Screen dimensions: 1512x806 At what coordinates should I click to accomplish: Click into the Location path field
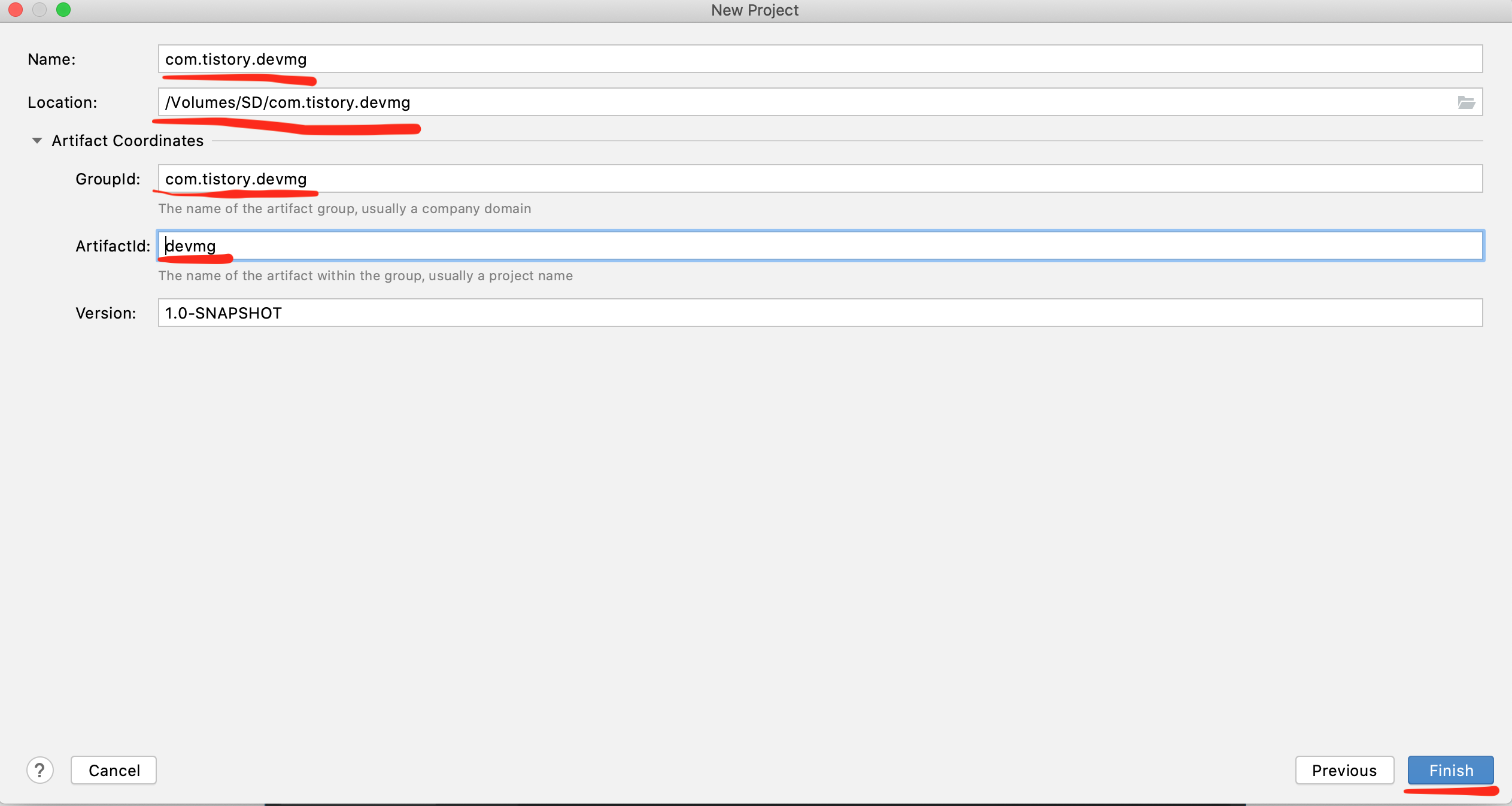[x=802, y=102]
